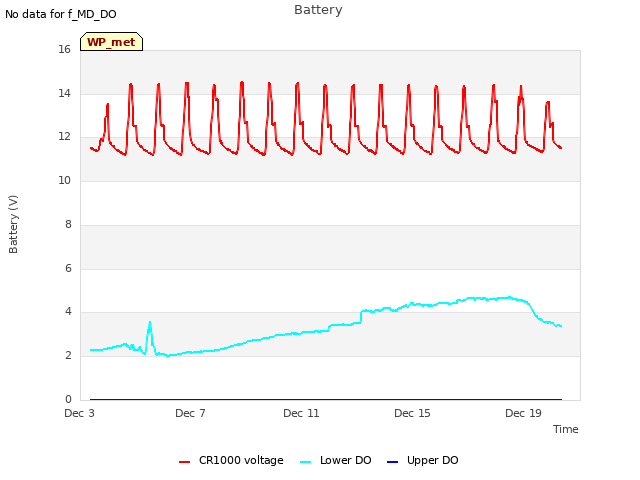Click the Dec 3 x-axis label
The height and width of the screenshot is (480, 640).
[x=80, y=413]
